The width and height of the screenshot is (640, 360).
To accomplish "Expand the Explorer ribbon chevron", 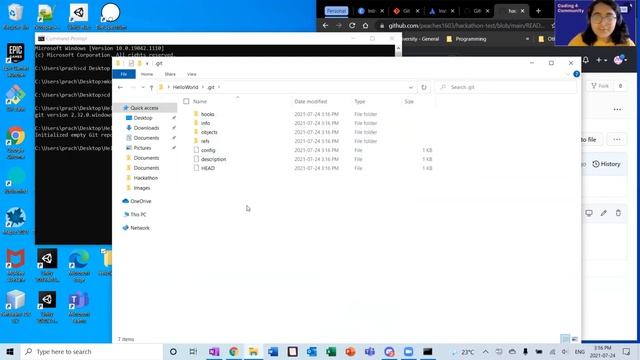I will pos(568,74).
